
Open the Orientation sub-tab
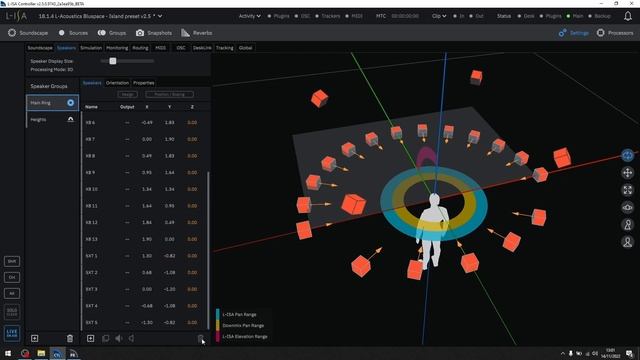click(117, 83)
